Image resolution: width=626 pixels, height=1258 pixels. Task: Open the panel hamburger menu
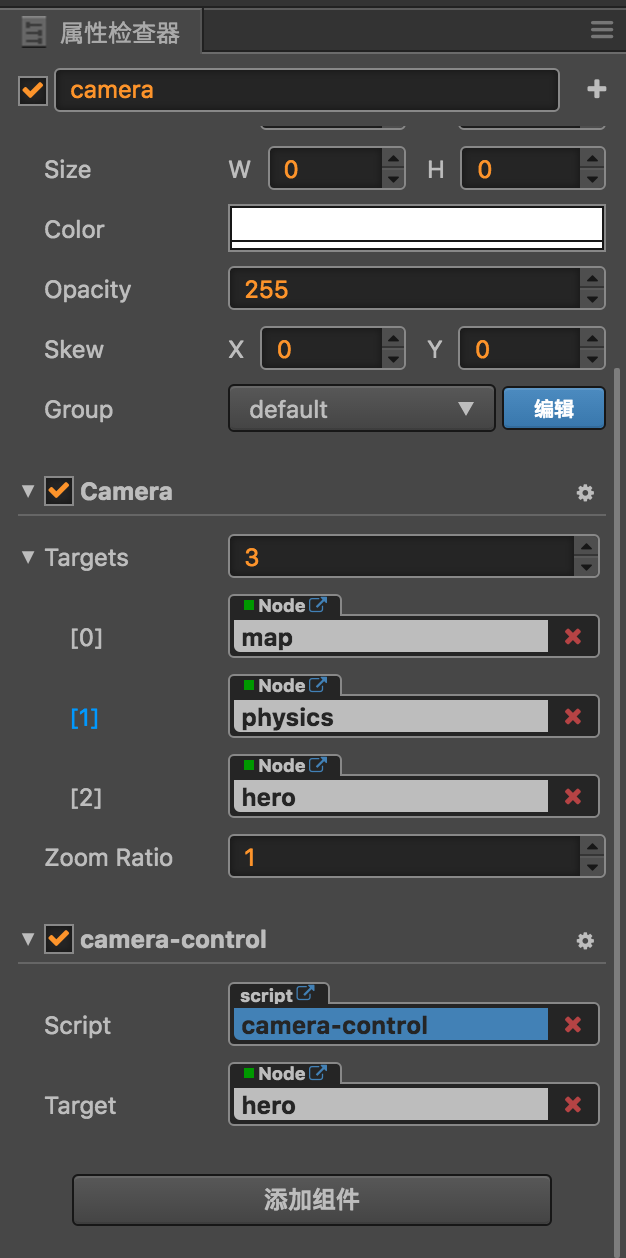[x=601, y=30]
